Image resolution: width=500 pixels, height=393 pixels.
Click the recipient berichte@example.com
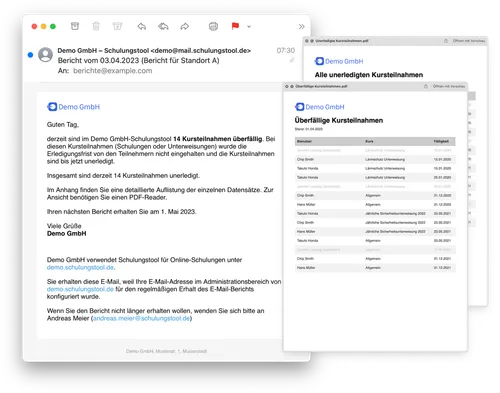click(113, 71)
